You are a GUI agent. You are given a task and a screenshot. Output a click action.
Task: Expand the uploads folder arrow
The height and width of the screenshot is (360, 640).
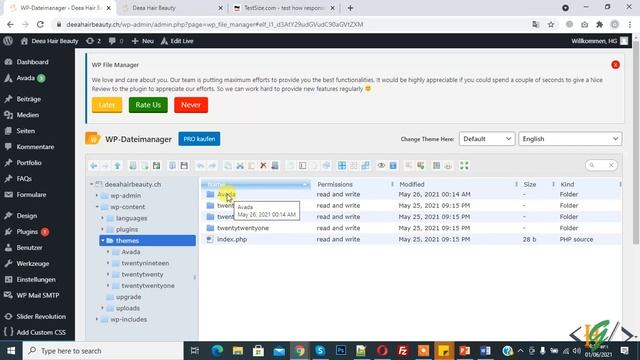pos(103,308)
